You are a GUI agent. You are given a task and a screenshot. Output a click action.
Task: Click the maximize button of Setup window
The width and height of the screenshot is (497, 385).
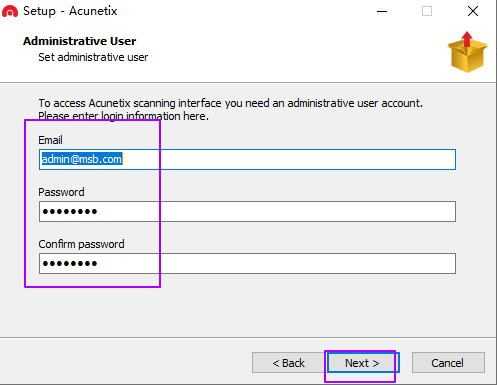click(x=427, y=11)
